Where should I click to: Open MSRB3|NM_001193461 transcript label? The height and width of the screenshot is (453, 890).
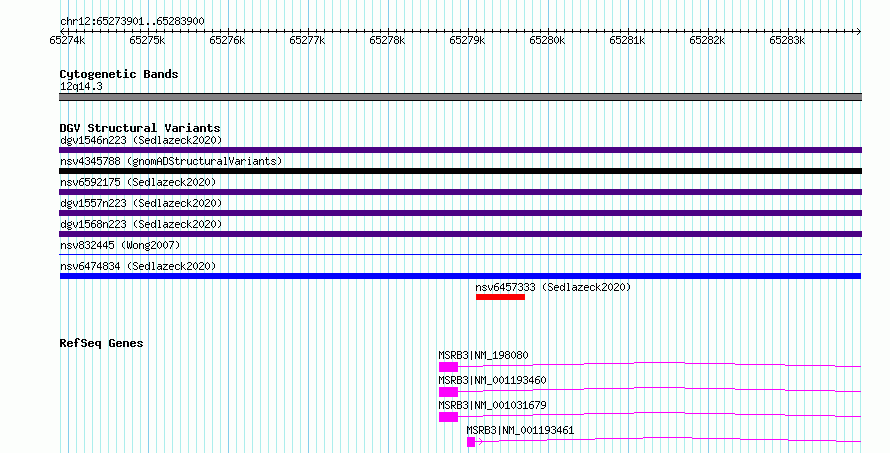coord(520,430)
